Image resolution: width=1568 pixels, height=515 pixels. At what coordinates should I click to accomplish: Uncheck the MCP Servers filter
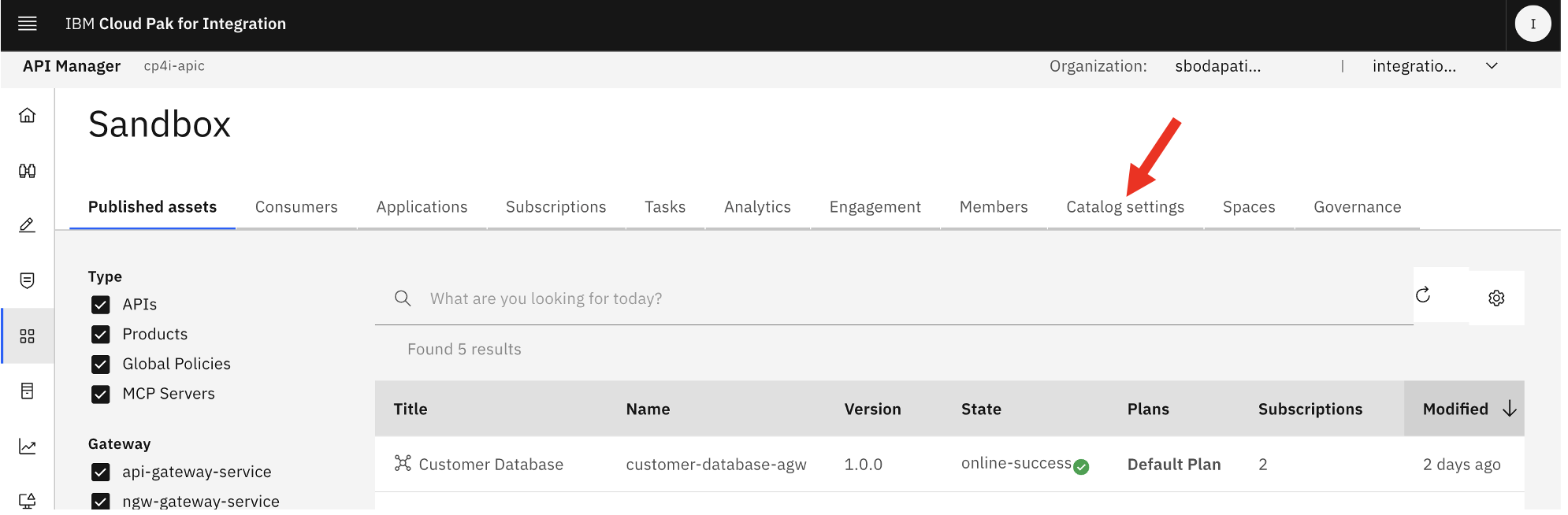coord(101,395)
